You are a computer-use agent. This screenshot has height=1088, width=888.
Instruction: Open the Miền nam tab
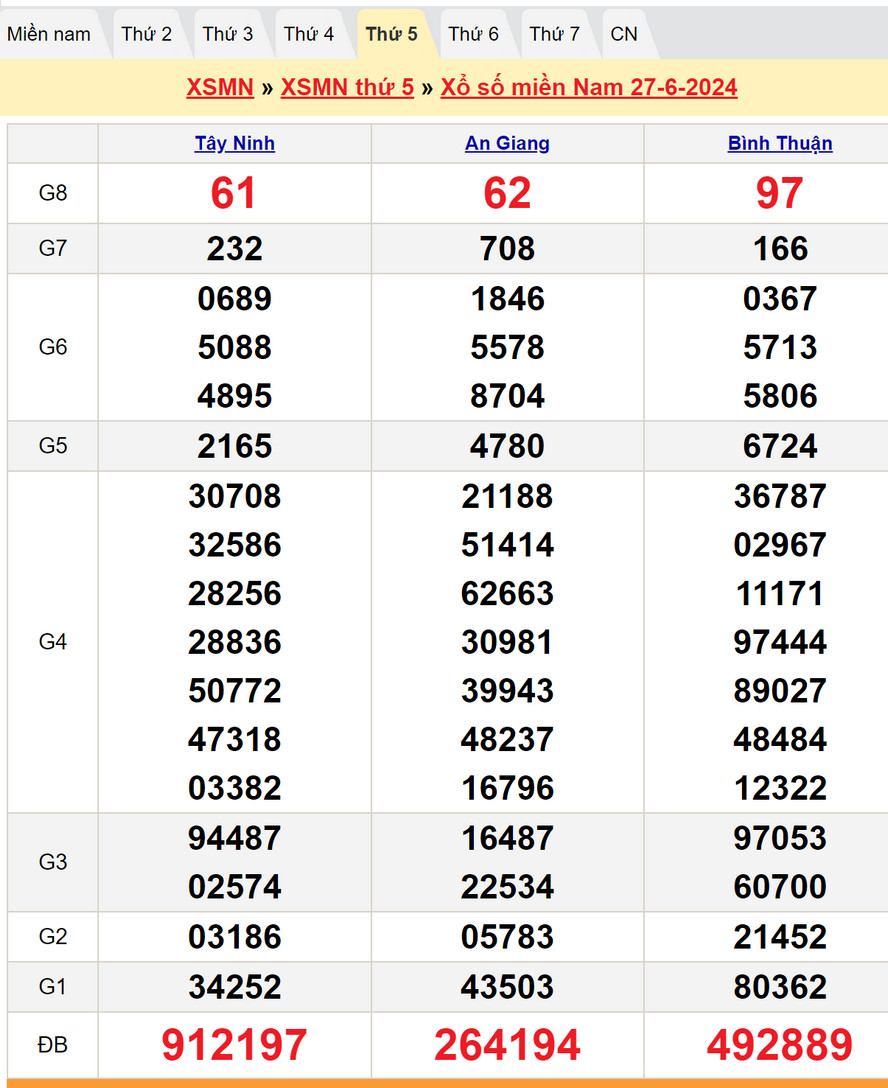tap(49, 34)
